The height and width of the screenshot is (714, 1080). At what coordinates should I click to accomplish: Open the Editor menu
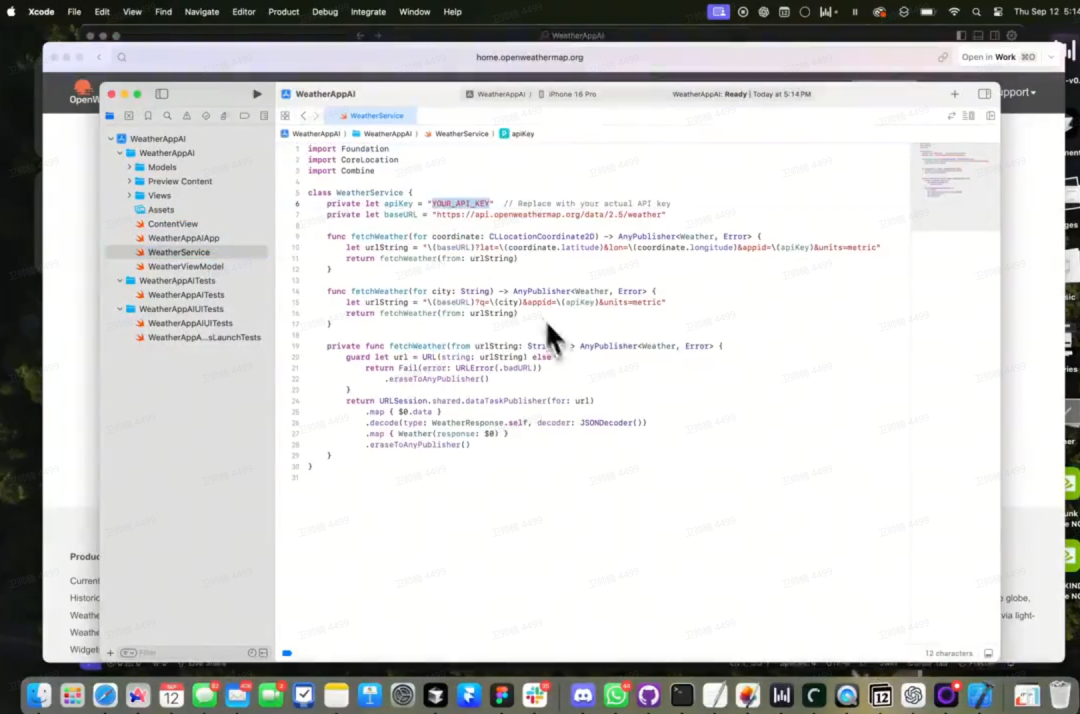244,12
